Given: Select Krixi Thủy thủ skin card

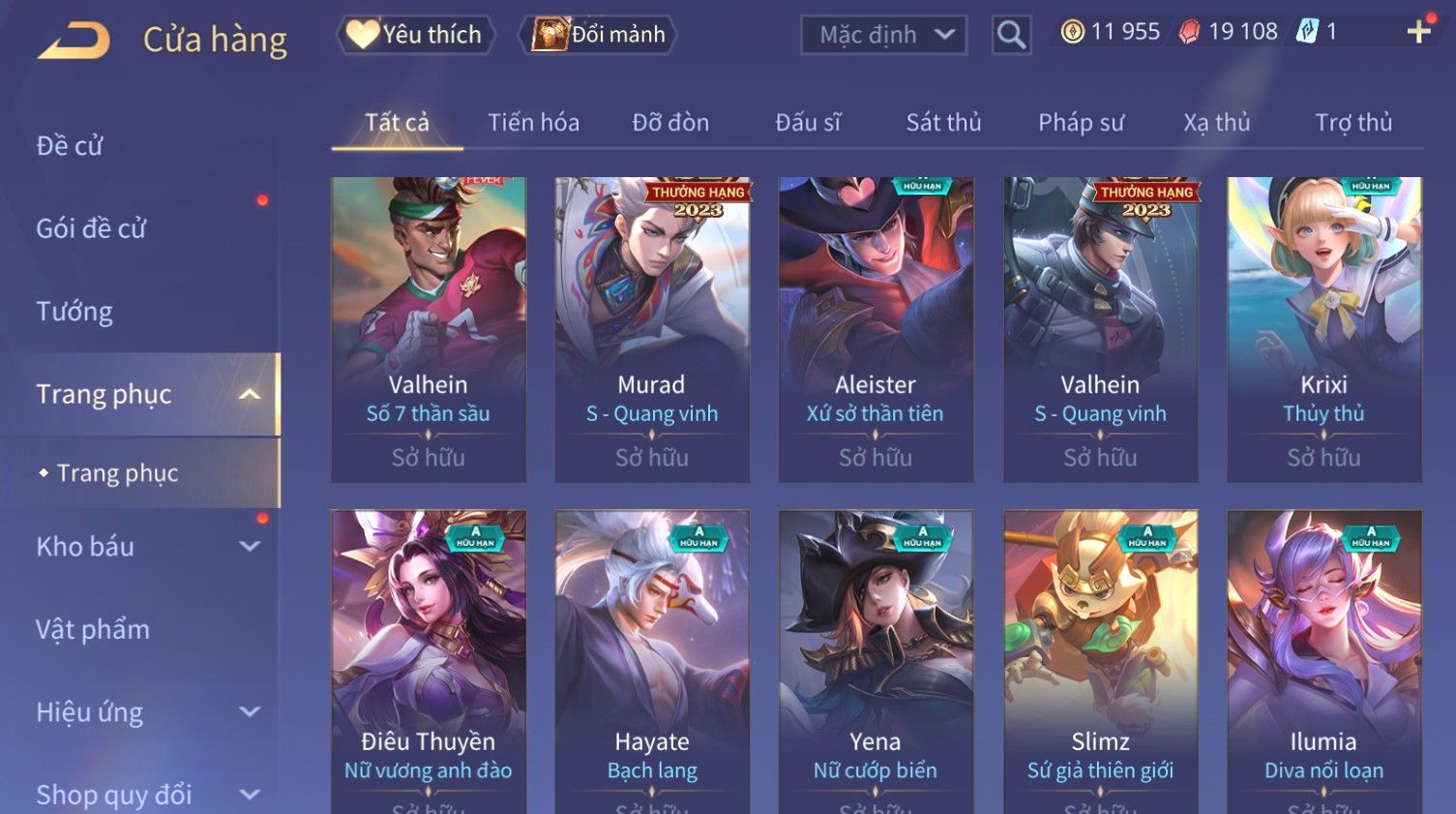Looking at the screenshot, I should click(1323, 329).
